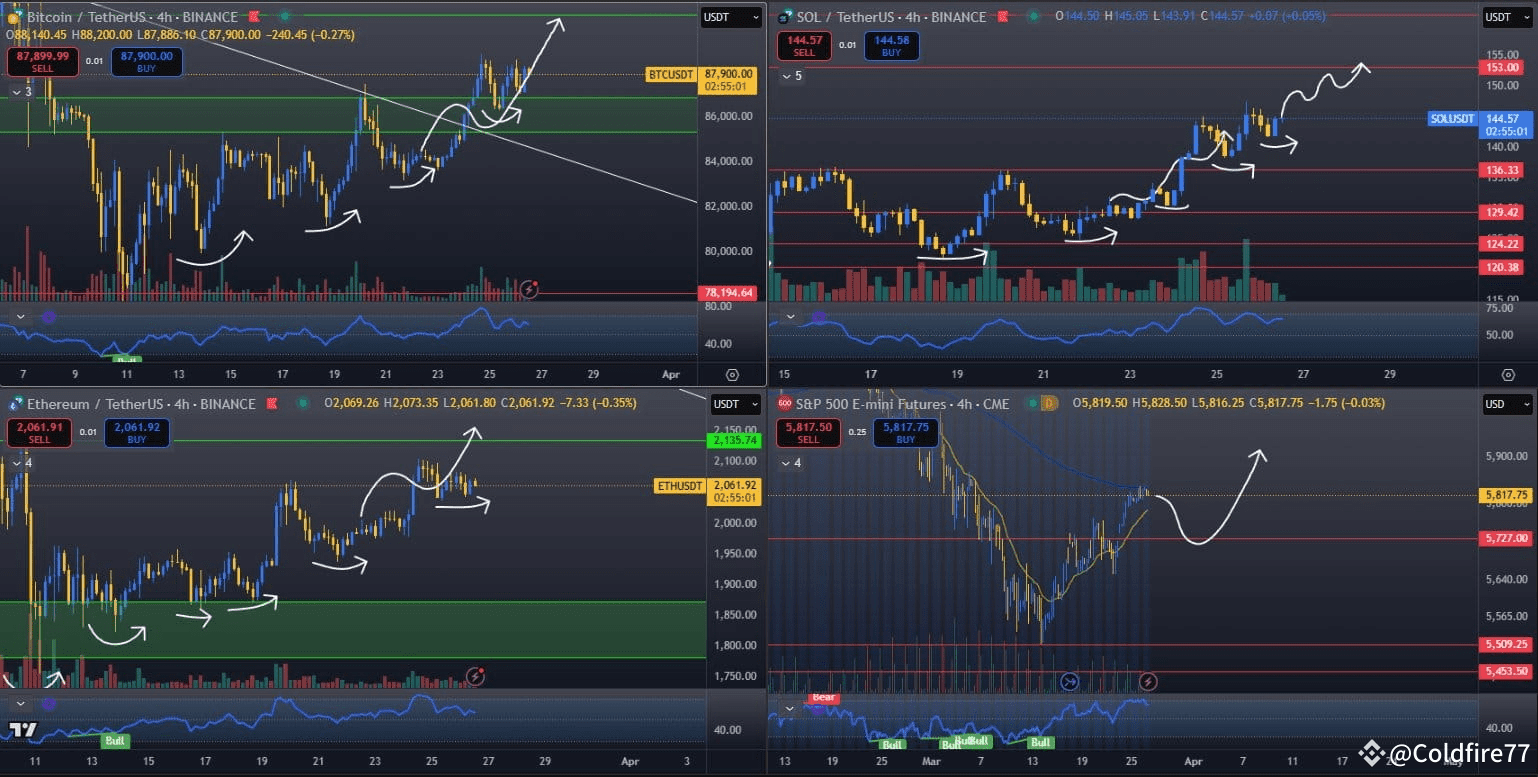The height and width of the screenshot is (777, 1538).
Task: Click the lightning event icon on Ethereum chart
Action: (476, 676)
